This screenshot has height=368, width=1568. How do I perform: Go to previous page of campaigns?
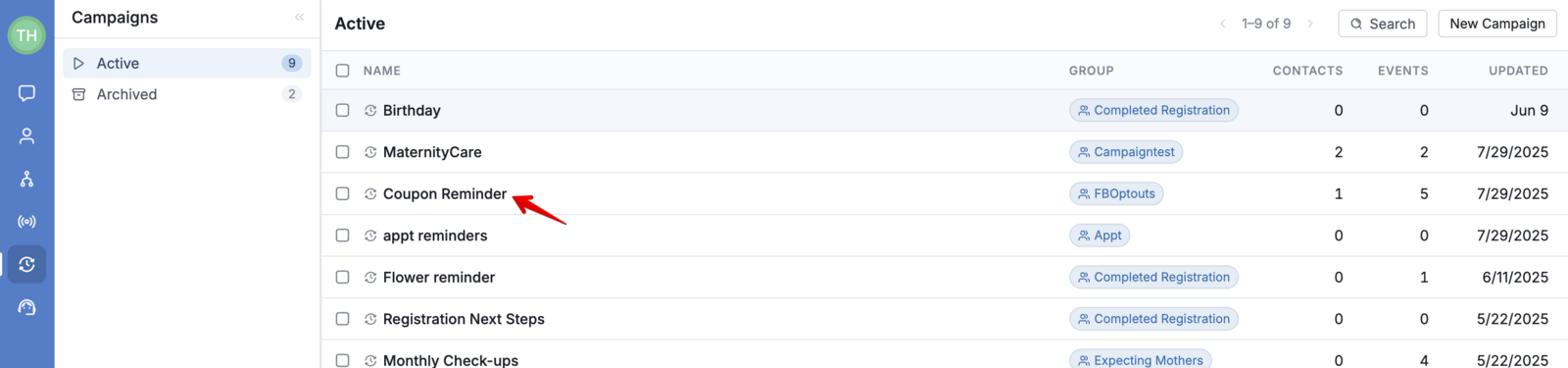[x=1223, y=24]
